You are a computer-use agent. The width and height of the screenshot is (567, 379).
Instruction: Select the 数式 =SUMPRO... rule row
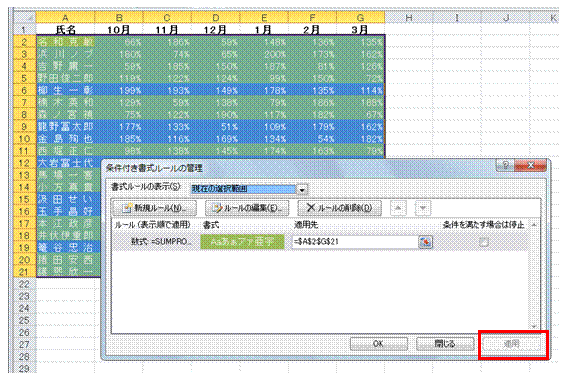320,242
